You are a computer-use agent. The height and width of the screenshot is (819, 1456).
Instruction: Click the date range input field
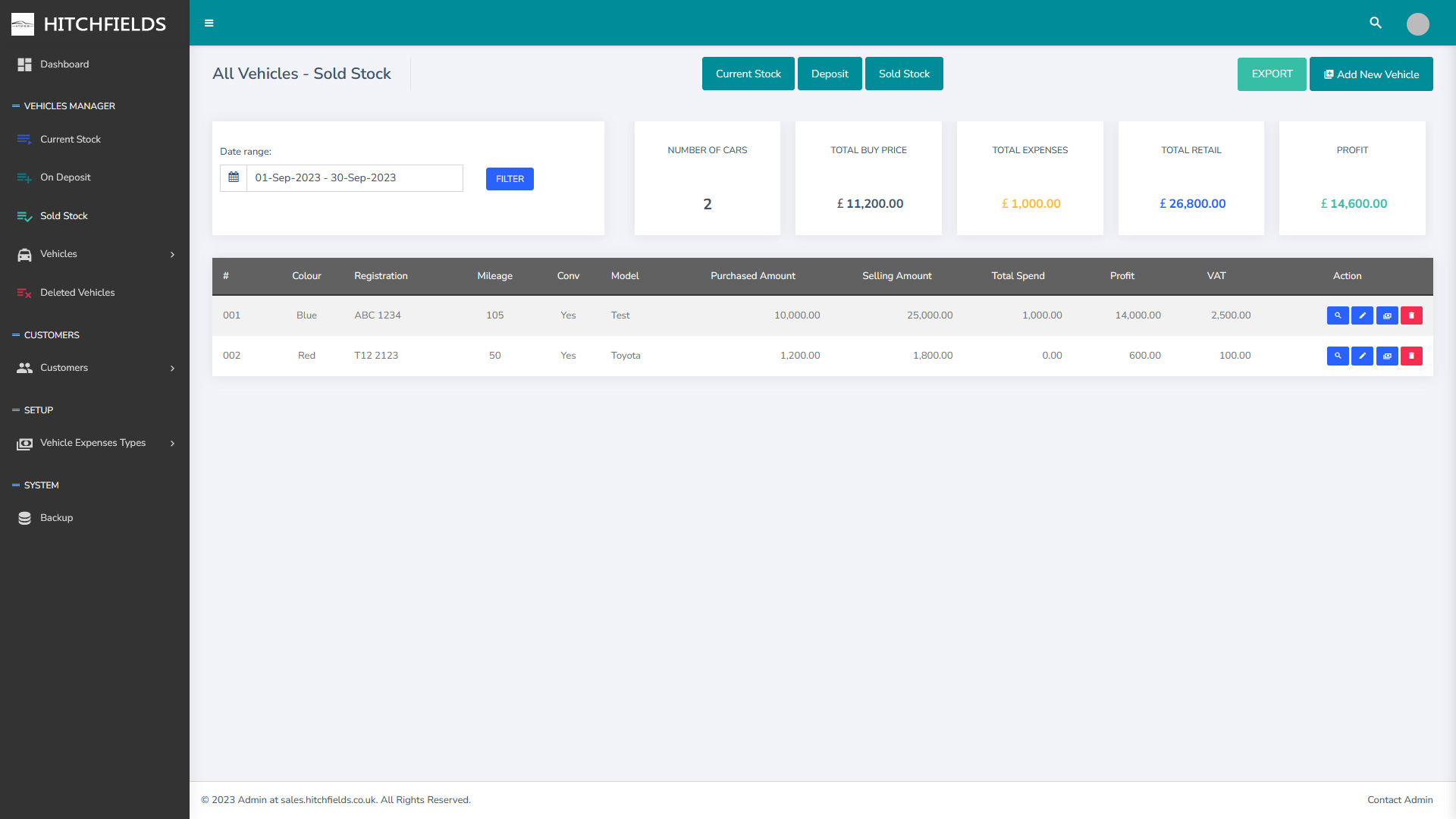354,177
